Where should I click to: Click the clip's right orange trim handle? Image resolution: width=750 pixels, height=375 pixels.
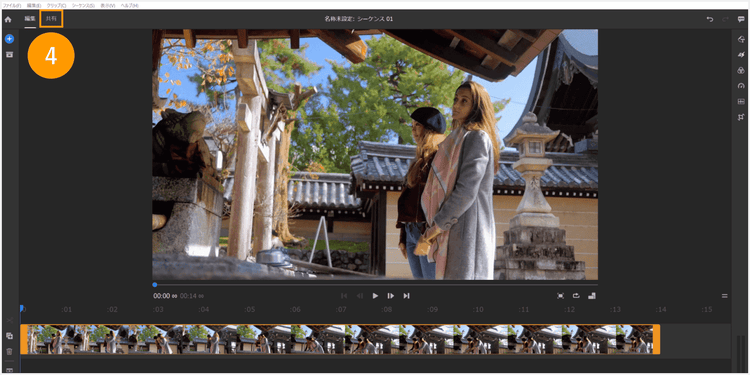coord(657,340)
